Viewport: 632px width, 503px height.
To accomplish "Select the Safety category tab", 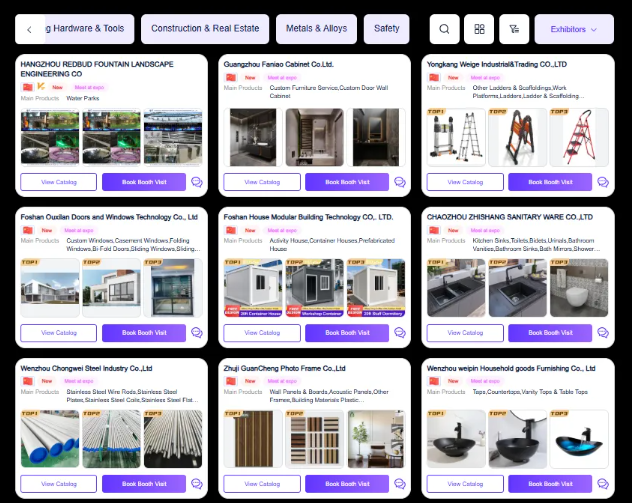I will (387, 29).
